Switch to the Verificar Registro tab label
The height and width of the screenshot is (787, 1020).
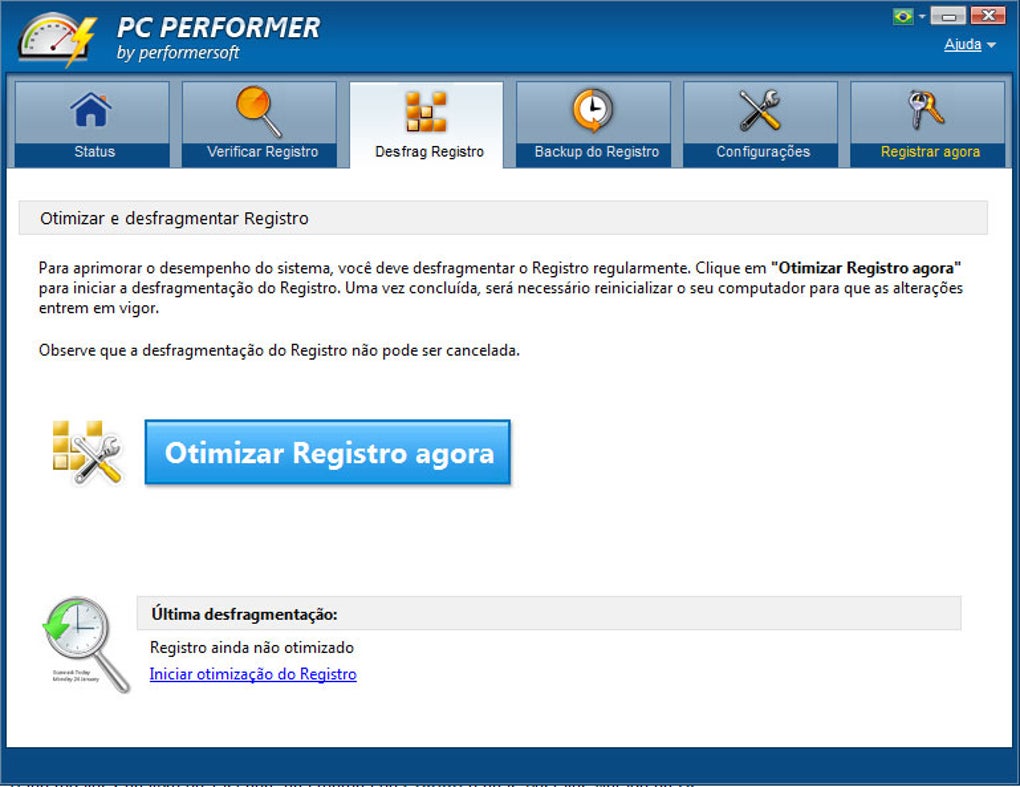pos(262,152)
